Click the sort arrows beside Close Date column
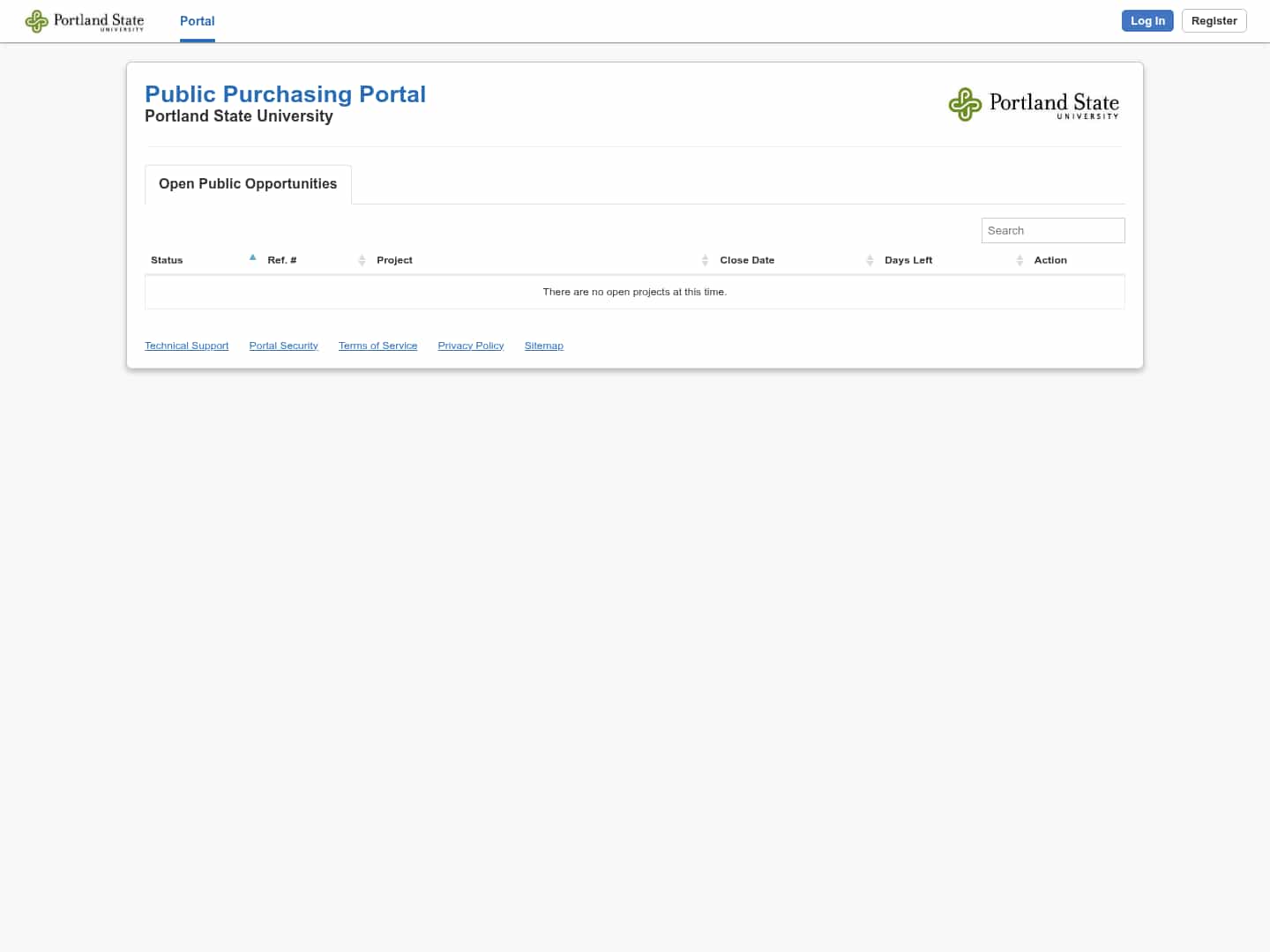The height and width of the screenshot is (952, 1270). [870, 260]
